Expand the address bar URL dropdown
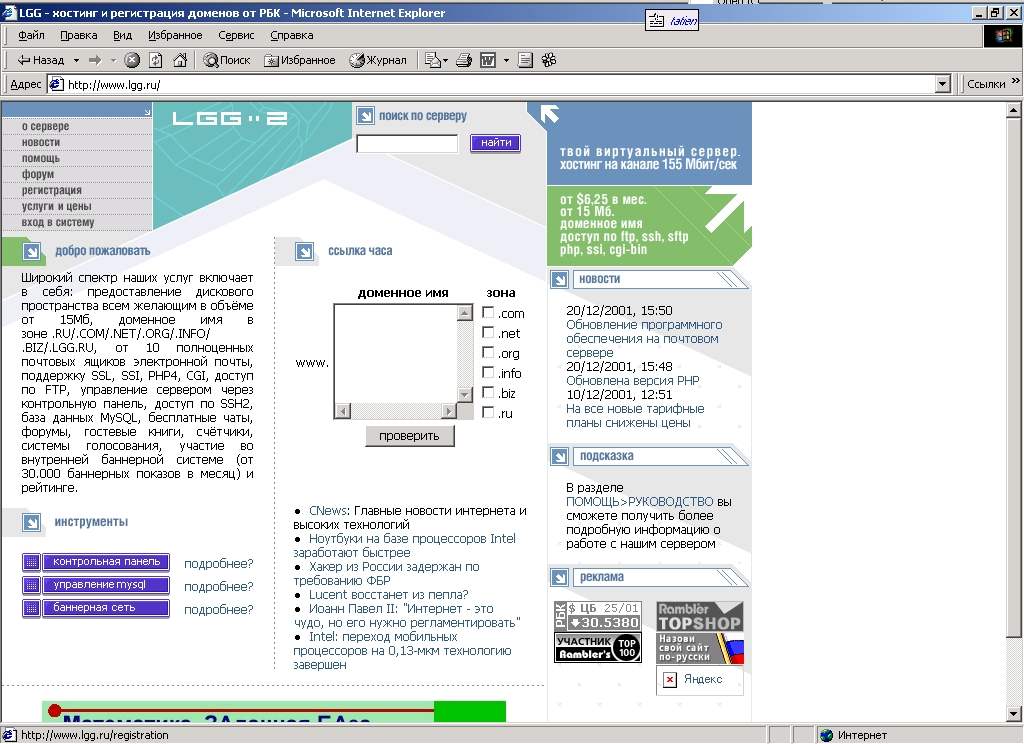1024x744 pixels. tap(942, 84)
